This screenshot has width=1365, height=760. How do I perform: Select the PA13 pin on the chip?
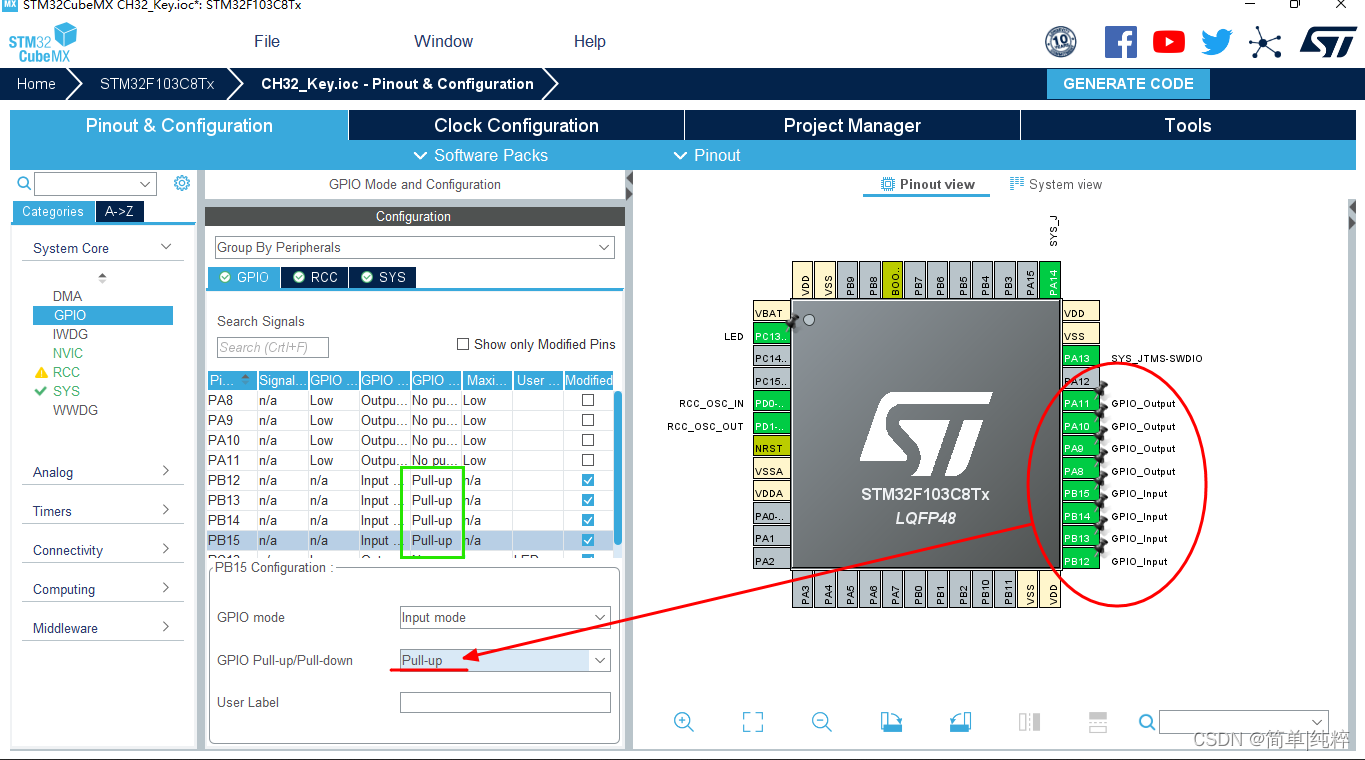point(1080,358)
